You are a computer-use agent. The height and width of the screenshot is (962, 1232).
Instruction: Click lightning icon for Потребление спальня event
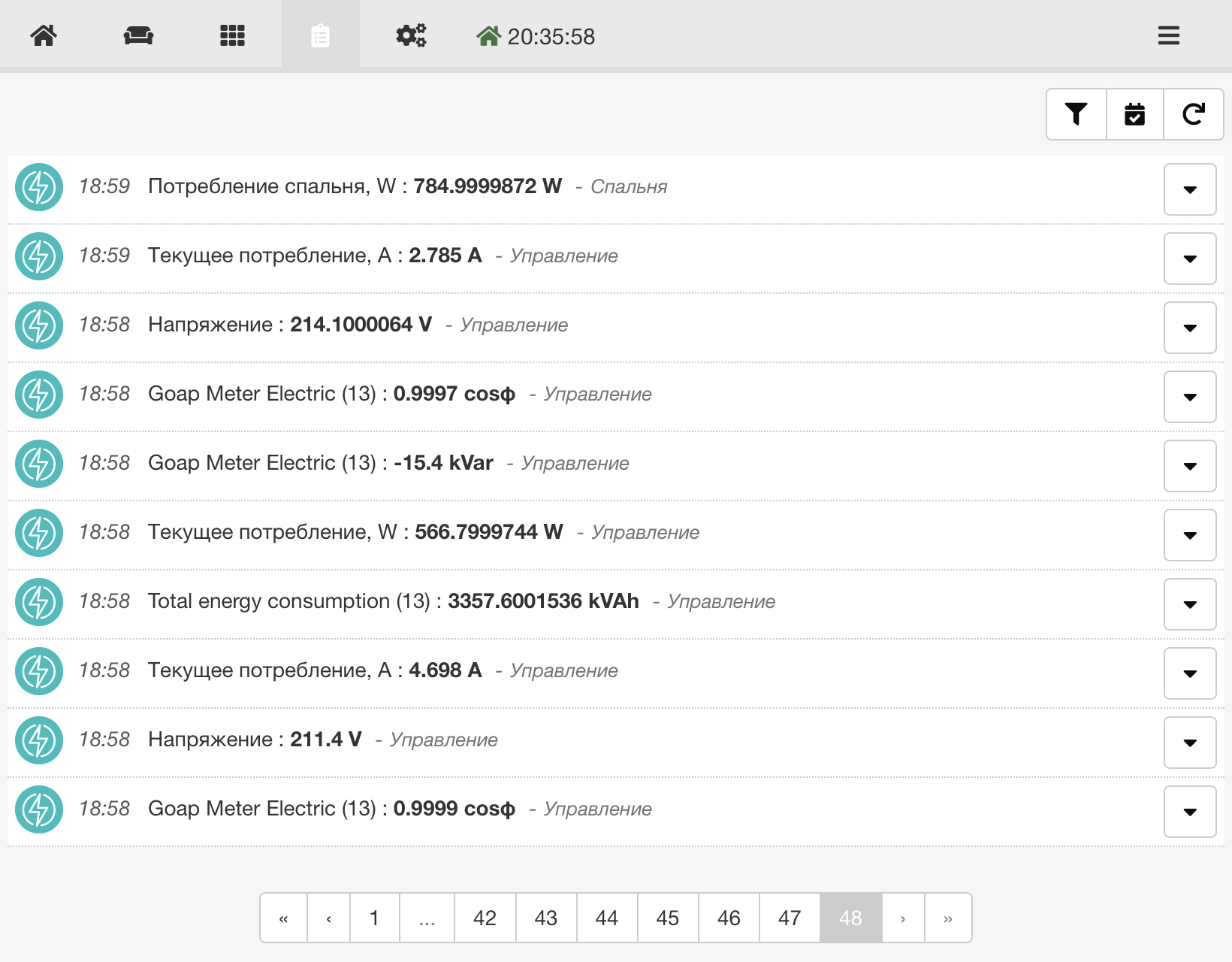click(x=39, y=187)
